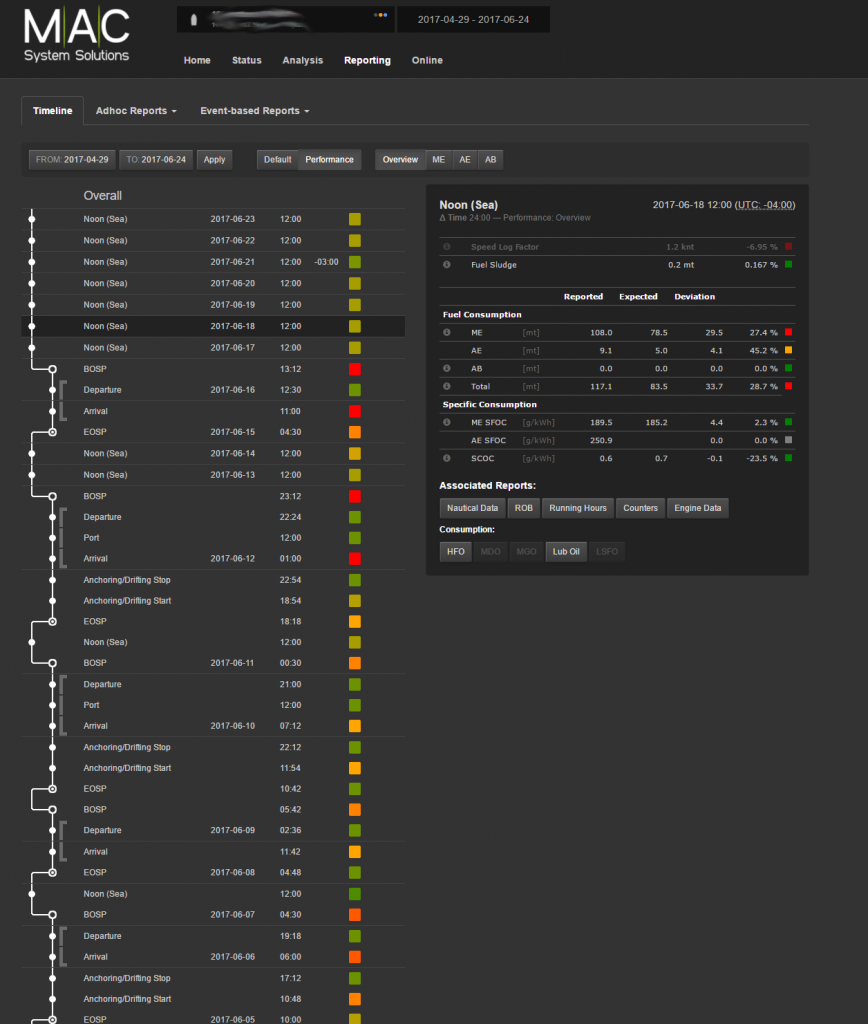This screenshot has width=868, height=1024.
Task: Expand the Event-based Reports dropdown
Action: (x=255, y=111)
